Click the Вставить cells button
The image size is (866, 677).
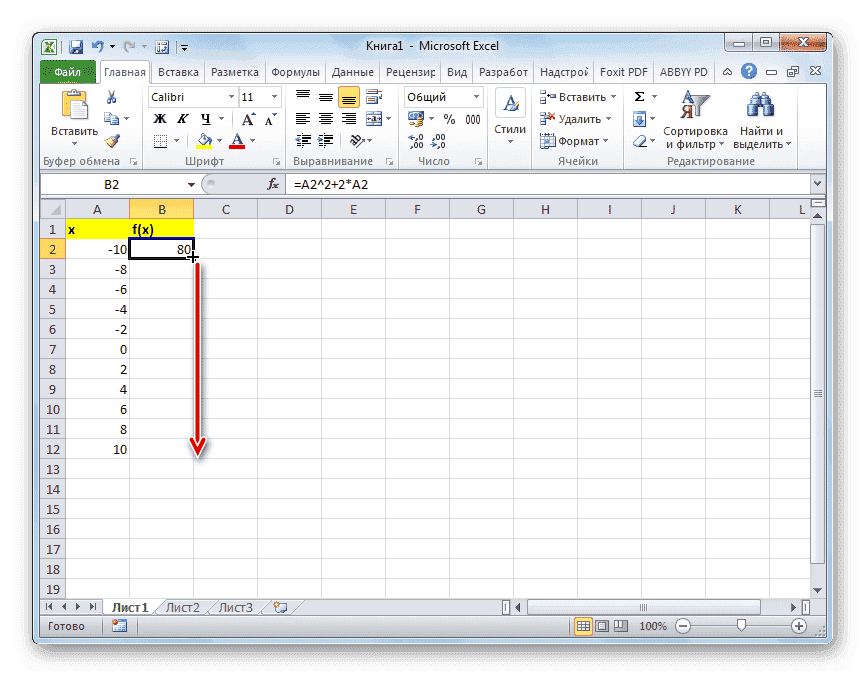pos(574,97)
